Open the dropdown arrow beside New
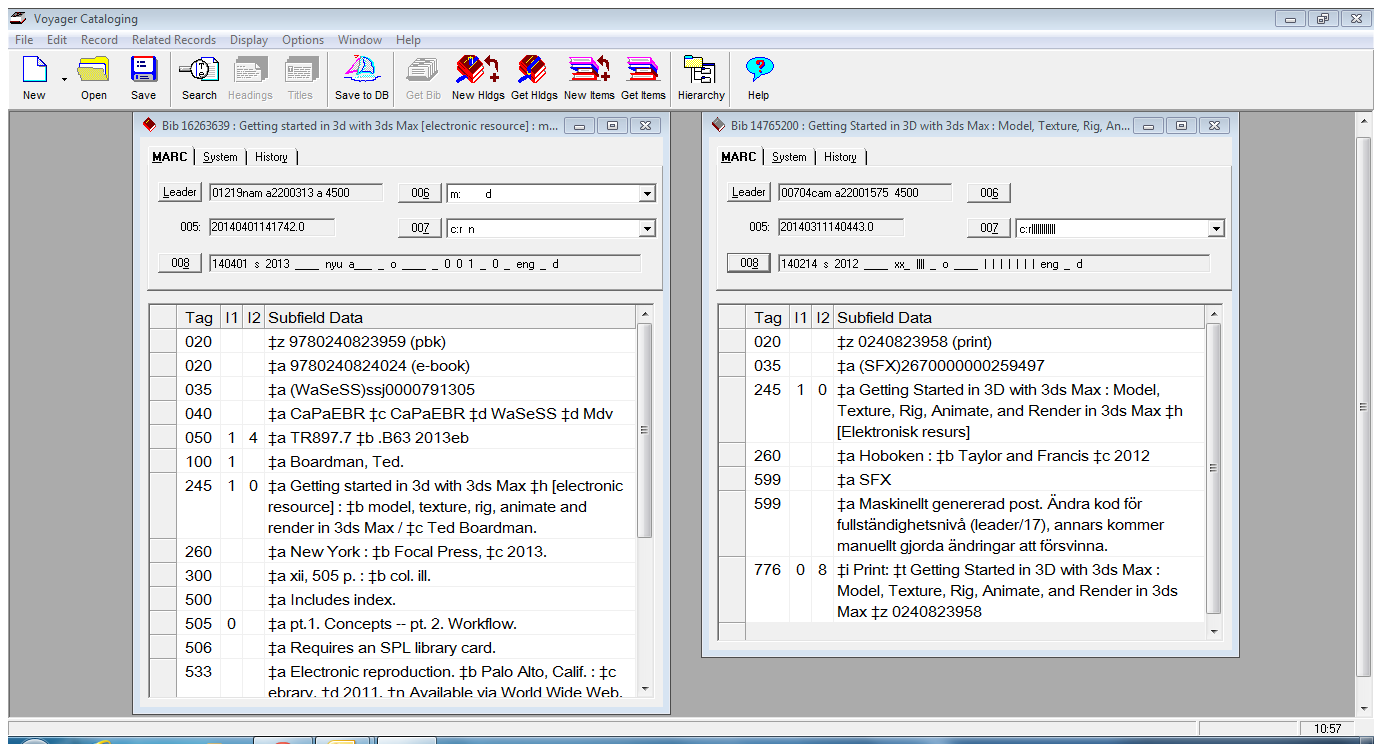 [x=64, y=79]
